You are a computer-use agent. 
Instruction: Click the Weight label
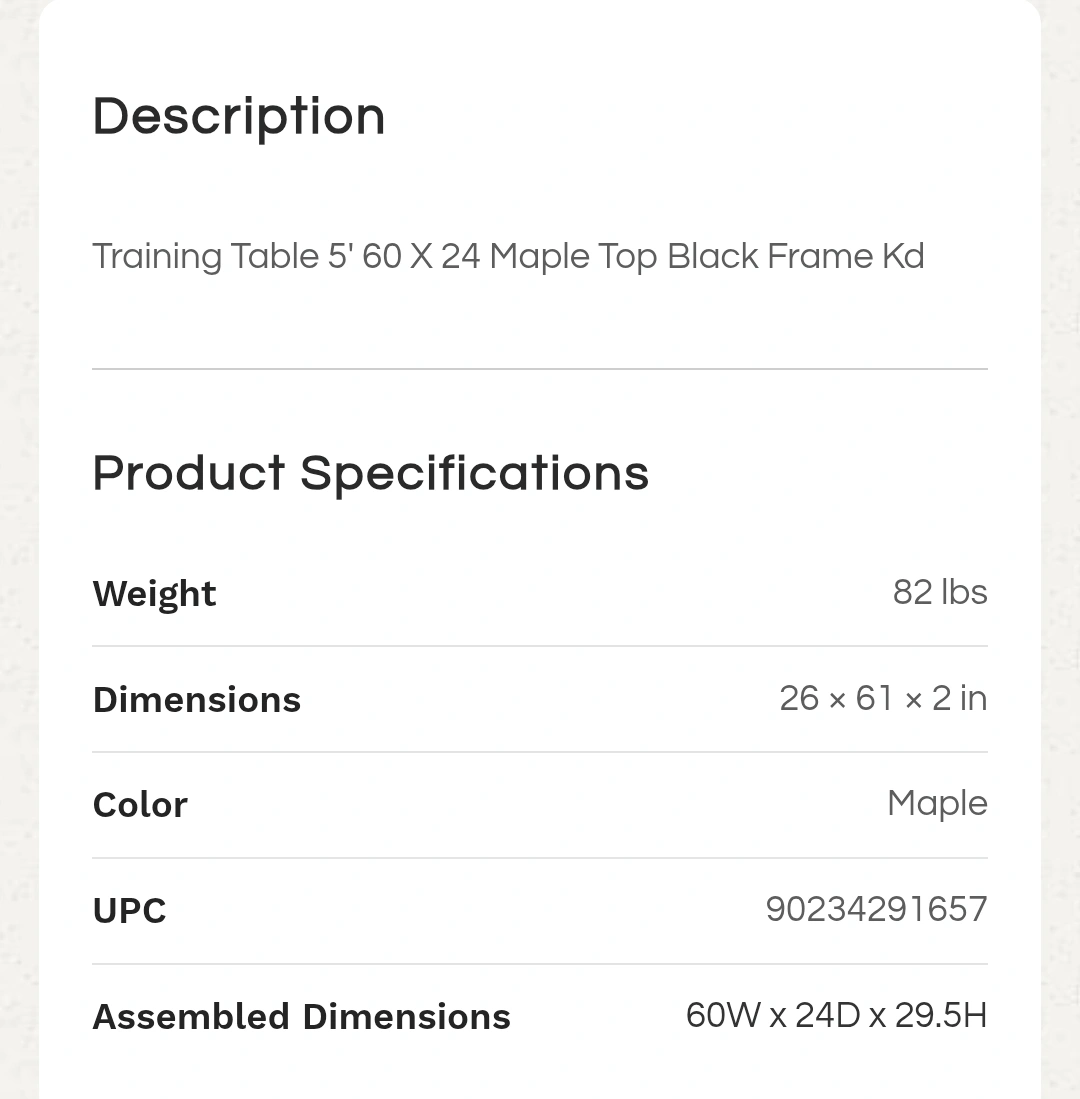154,594
